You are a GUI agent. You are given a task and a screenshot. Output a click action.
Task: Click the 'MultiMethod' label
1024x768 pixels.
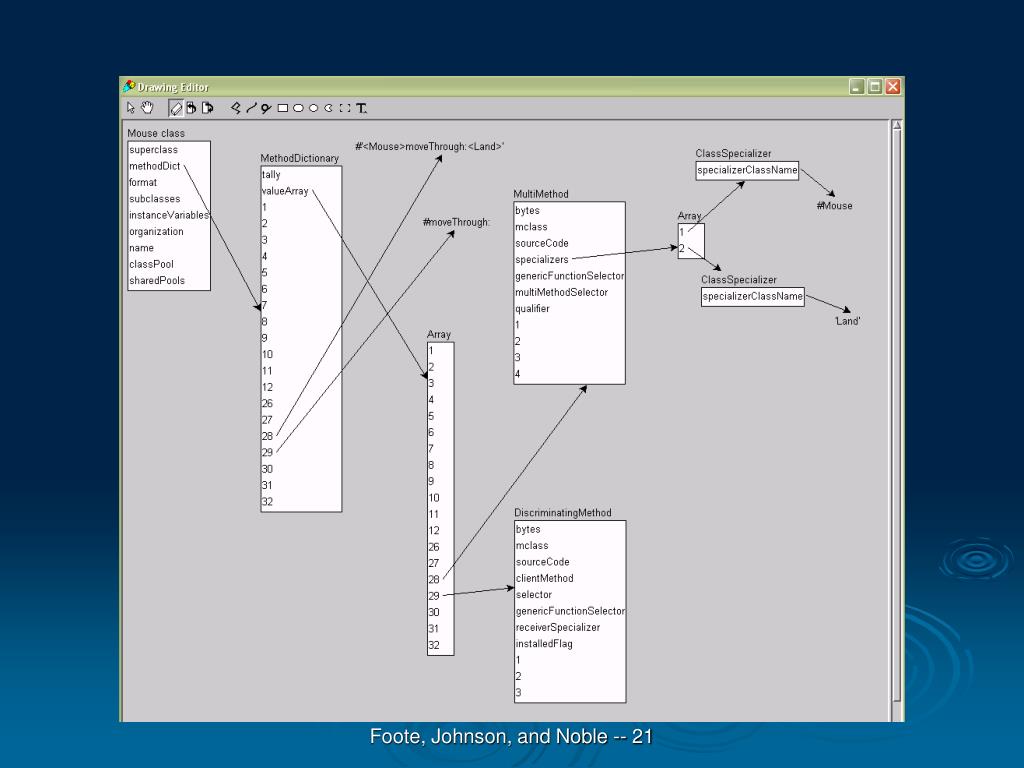[x=541, y=194]
